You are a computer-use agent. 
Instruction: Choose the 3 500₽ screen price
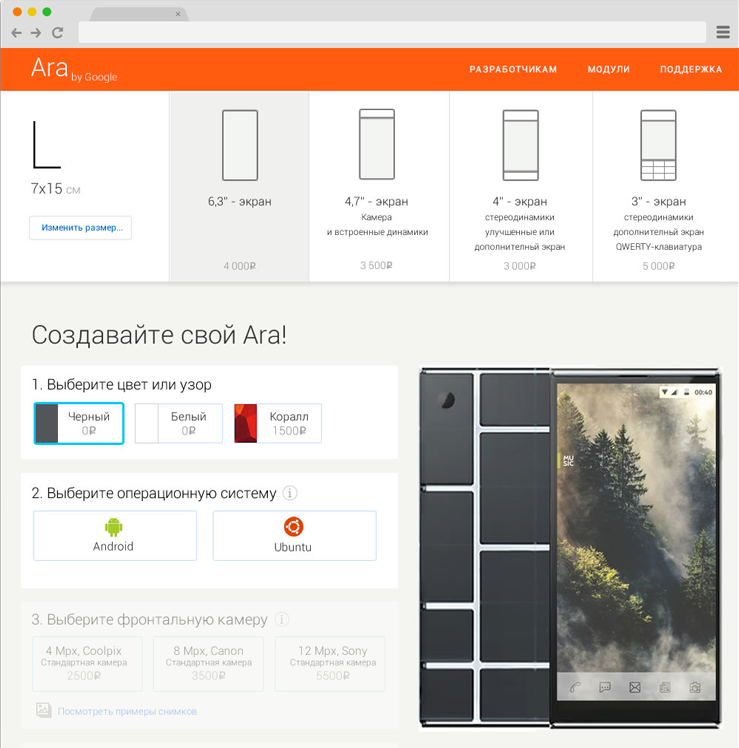pyautogui.click(x=376, y=265)
